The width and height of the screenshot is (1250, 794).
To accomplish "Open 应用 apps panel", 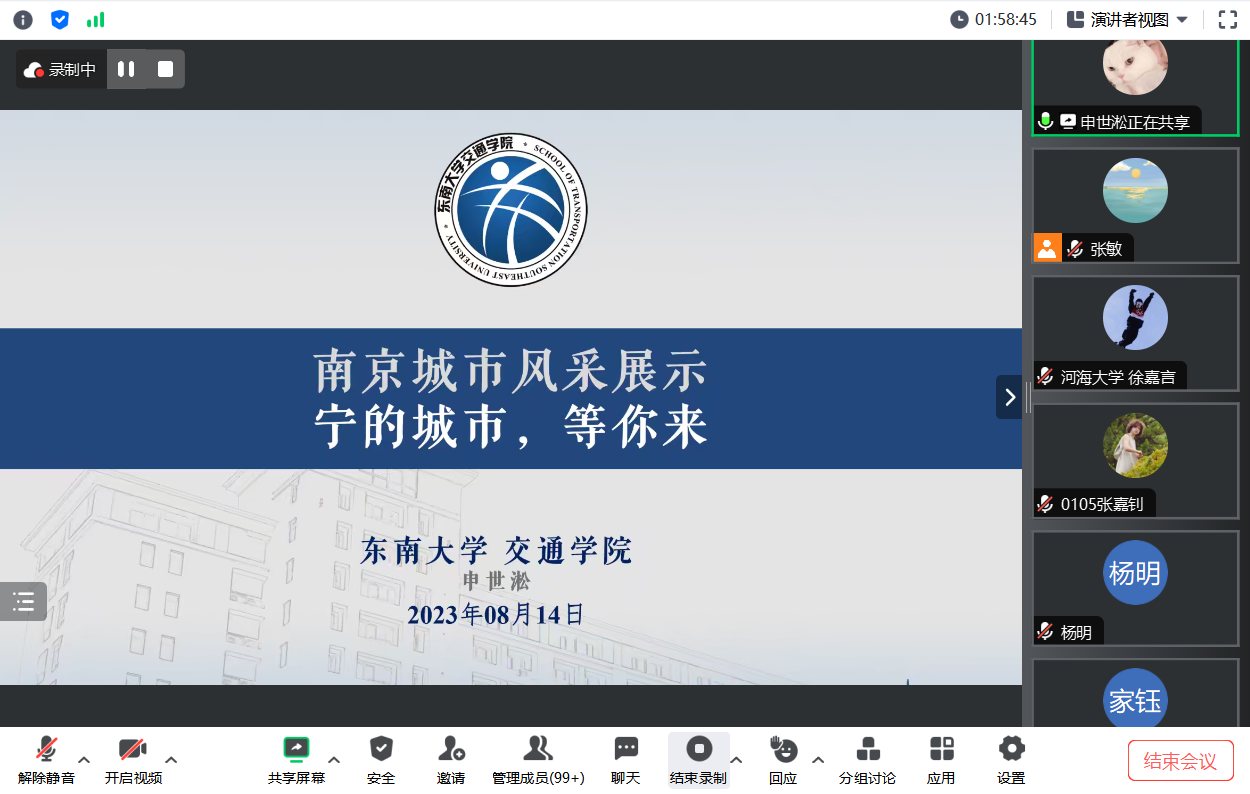I will pyautogui.click(x=941, y=761).
